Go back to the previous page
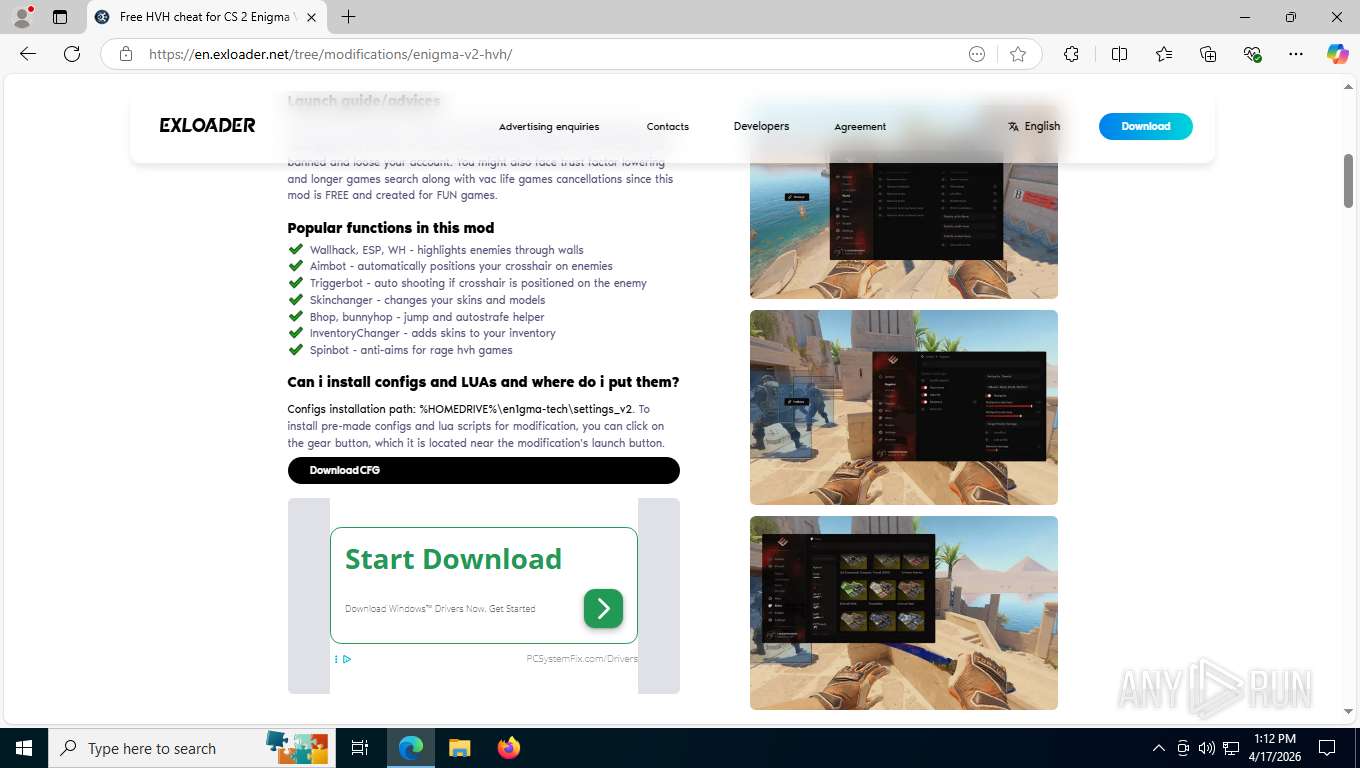This screenshot has height=768, width=1360. point(28,54)
